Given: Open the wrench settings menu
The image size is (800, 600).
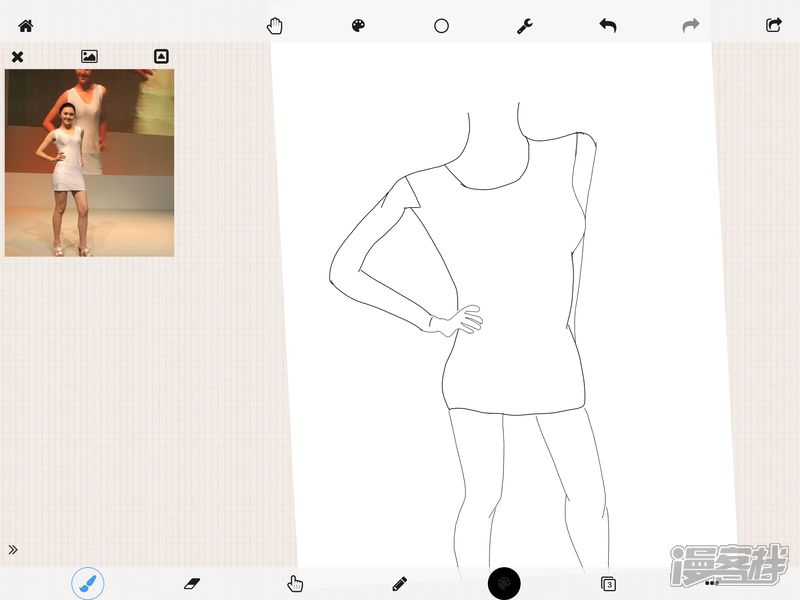Looking at the screenshot, I should point(524,26).
